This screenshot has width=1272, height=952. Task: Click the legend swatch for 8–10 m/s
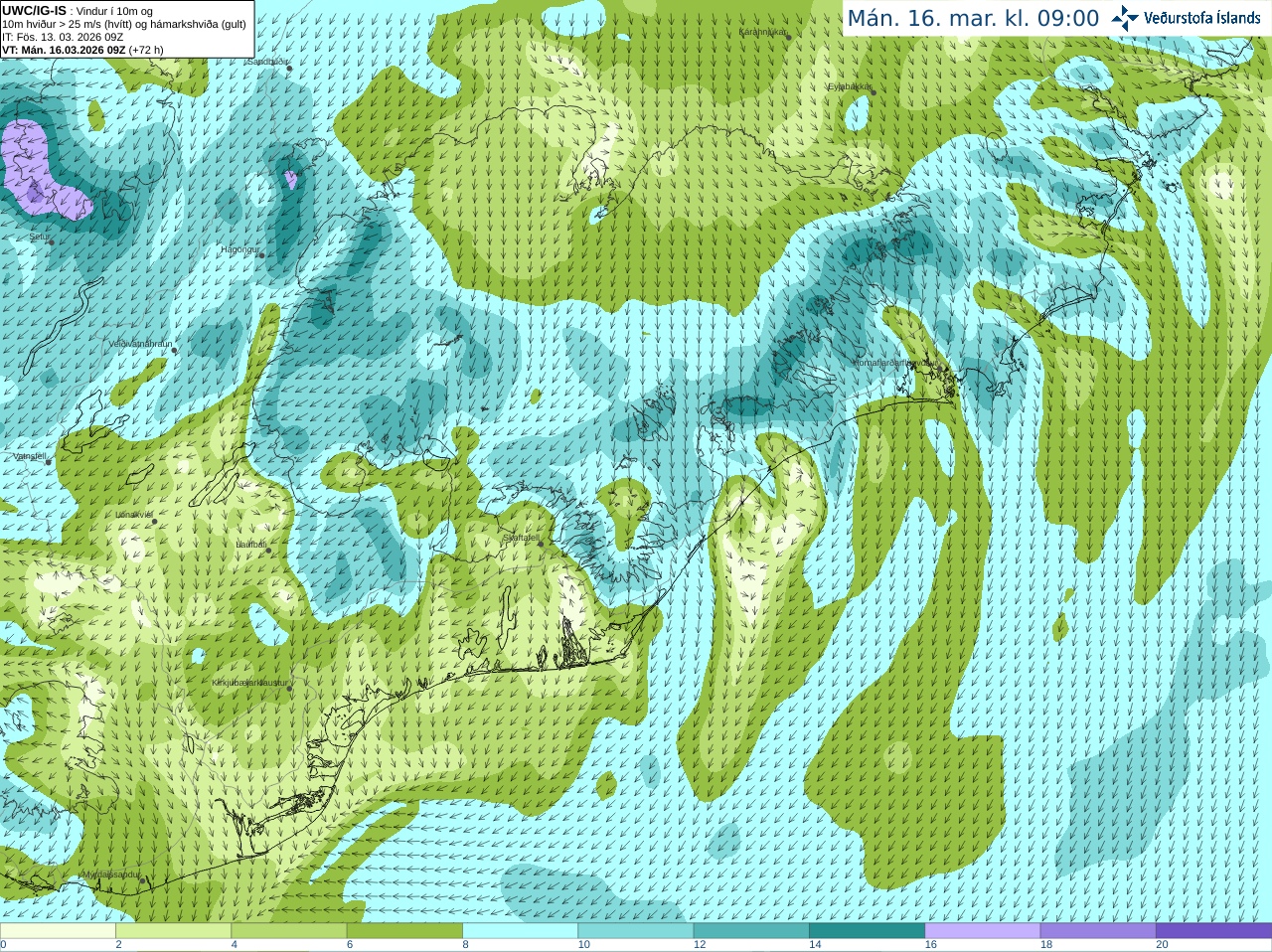[x=520, y=931]
